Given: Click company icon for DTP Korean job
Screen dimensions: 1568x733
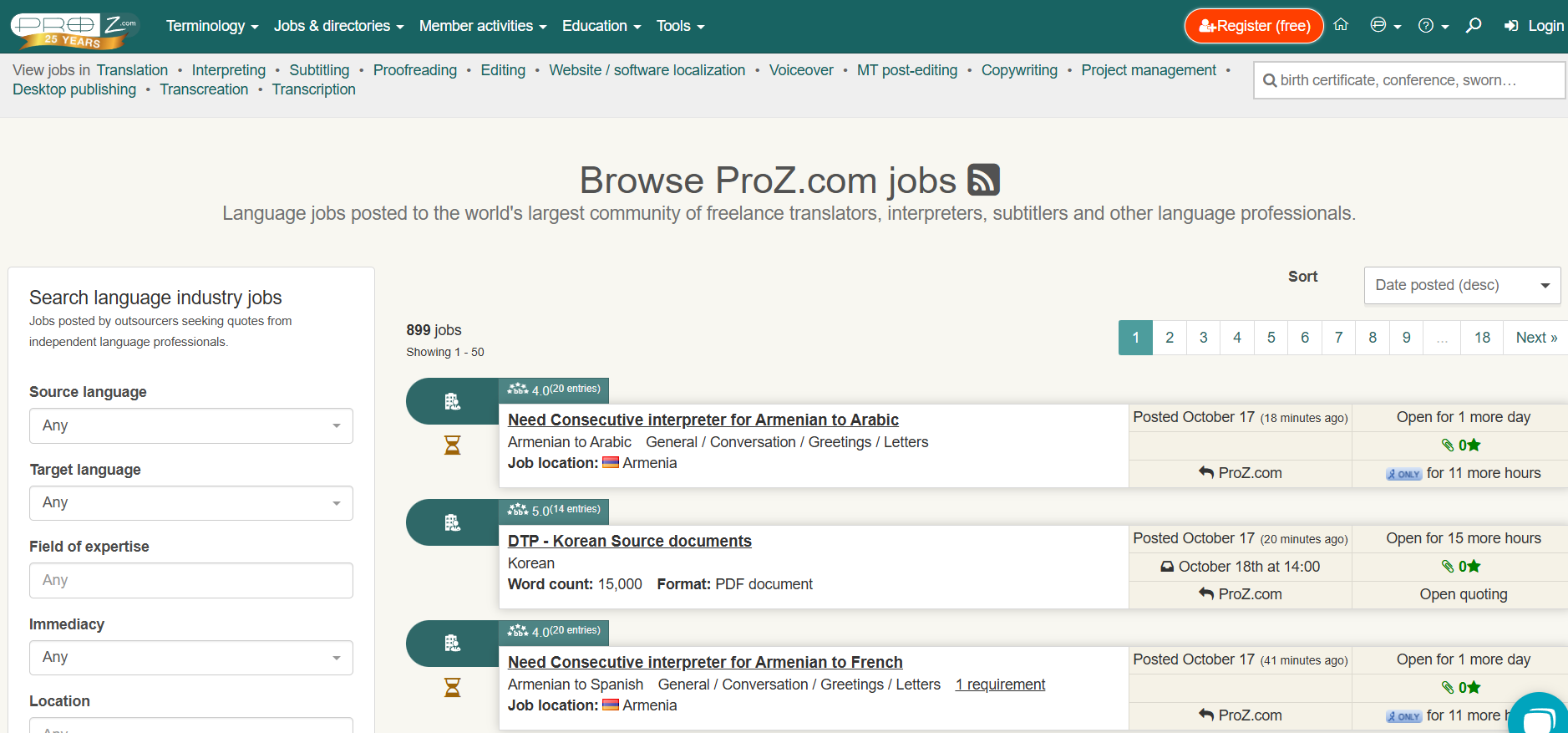Looking at the screenshot, I should [452, 522].
